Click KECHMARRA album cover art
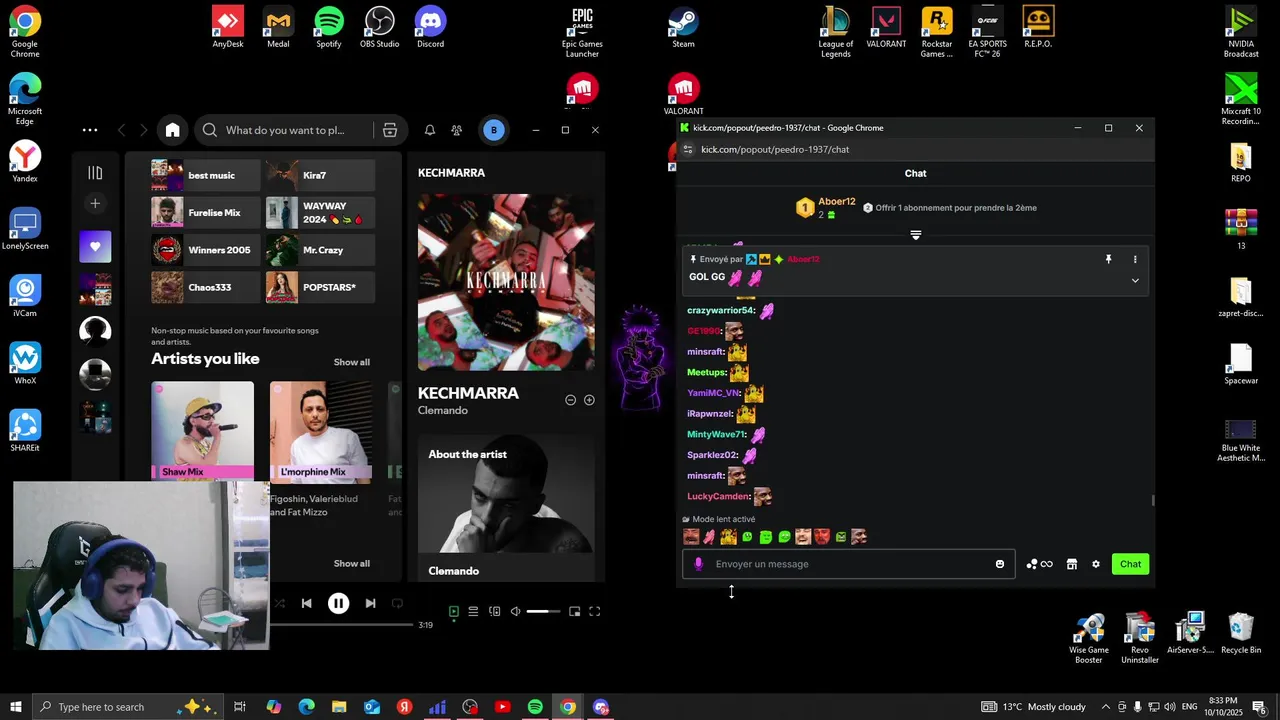The height and width of the screenshot is (720, 1280). pyautogui.click(x=506, y=282)
